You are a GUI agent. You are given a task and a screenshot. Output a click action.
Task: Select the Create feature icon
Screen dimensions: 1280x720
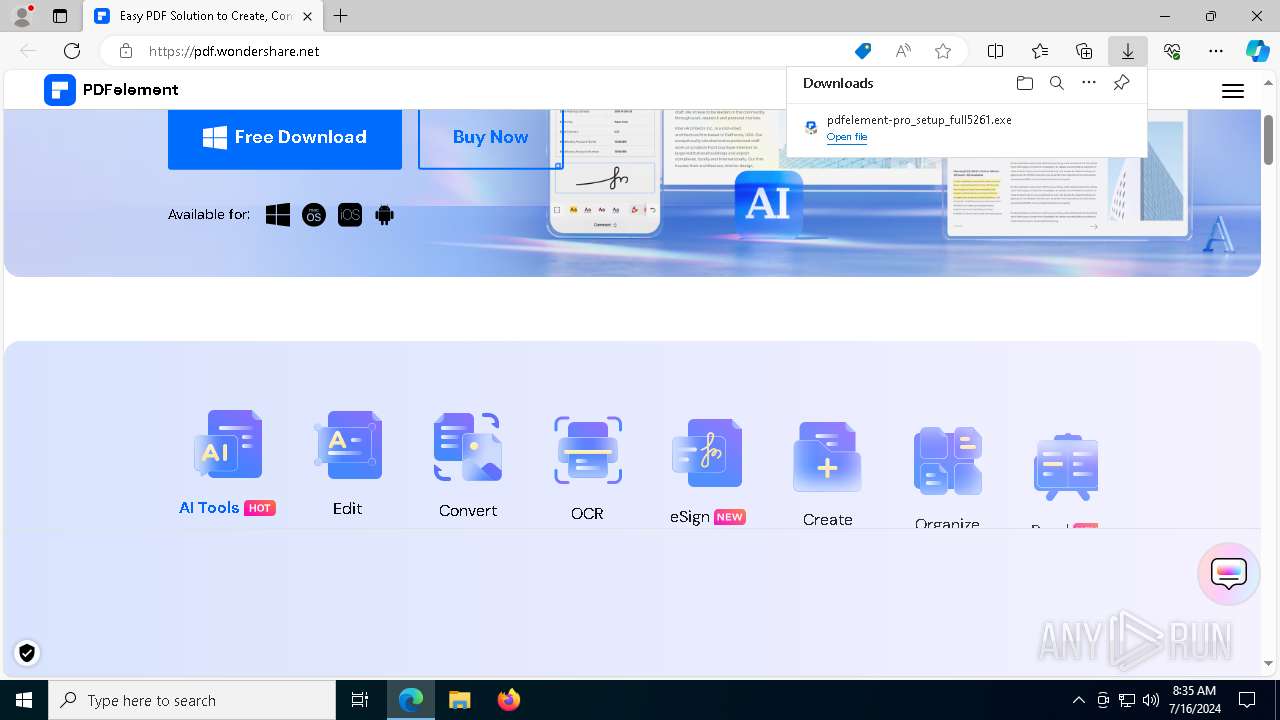pyautogui.click(x=827, y=457)
